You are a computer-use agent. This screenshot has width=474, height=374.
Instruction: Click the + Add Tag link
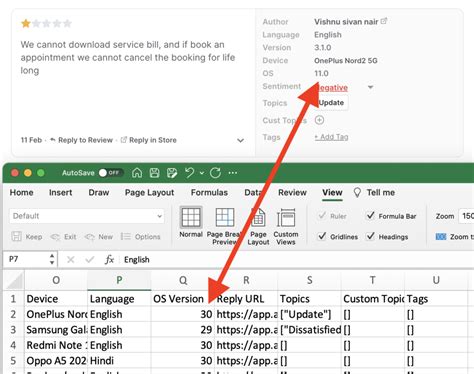(331, 137)
